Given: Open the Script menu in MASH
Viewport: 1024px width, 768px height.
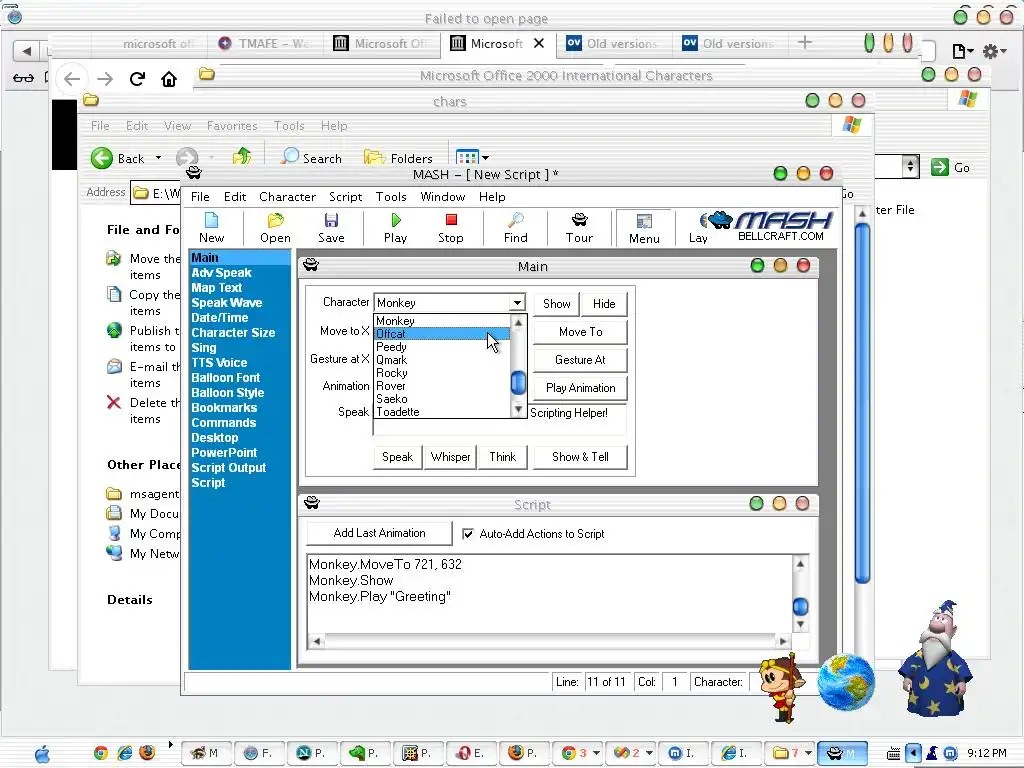Looking at the screenshot, I should 345,197.
